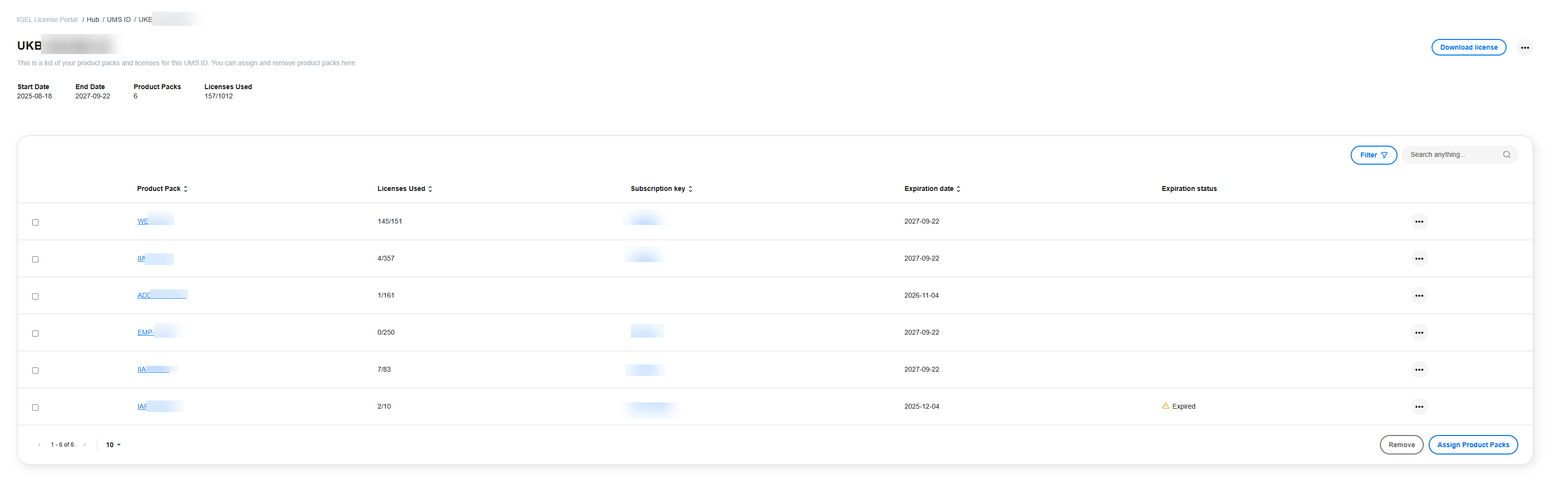Go to UMS ID breadcrumb item
The width and height of the screenshot is (1568, 492).
click(119, 19)
